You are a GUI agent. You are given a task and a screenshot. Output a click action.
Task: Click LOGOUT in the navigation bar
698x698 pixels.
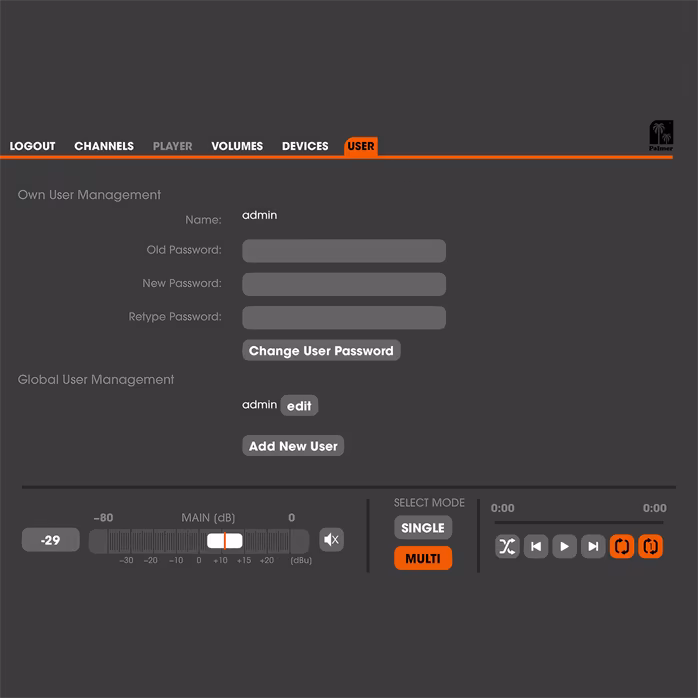(x=33, y=146)
